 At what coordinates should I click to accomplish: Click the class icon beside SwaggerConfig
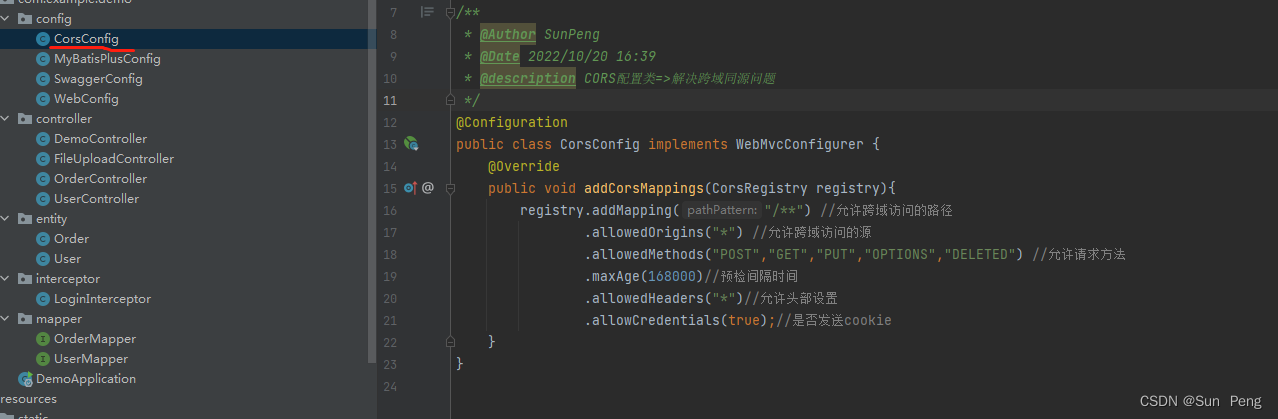pyautogui.click(x=43, y=79)
